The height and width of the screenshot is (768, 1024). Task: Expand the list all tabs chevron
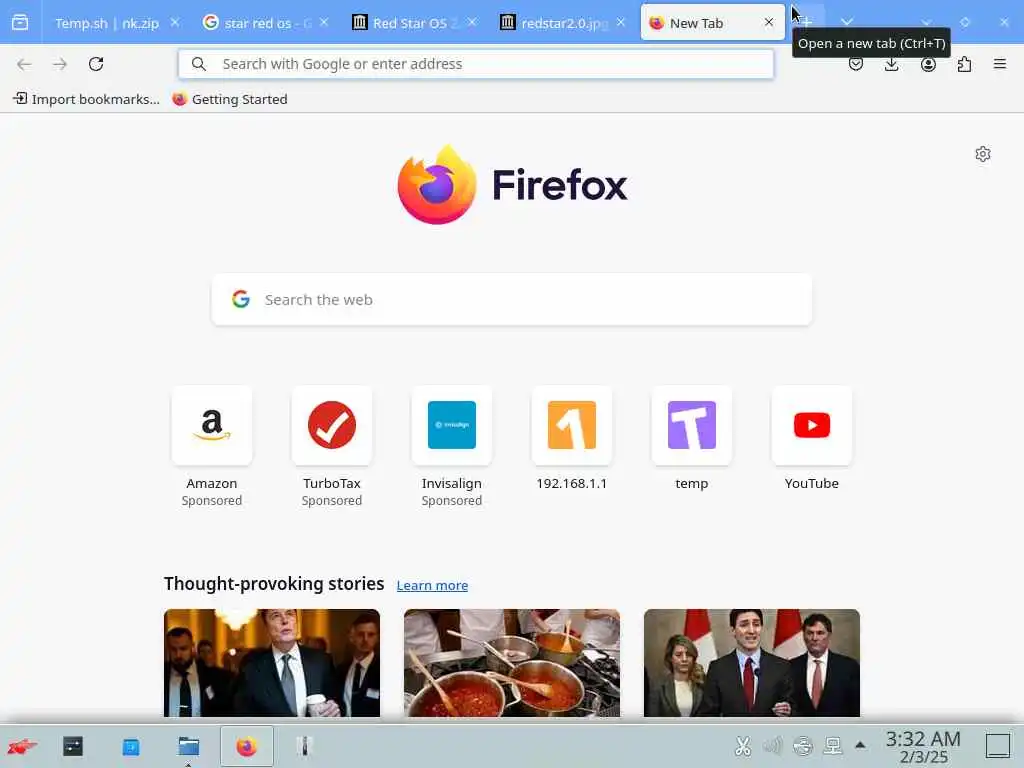pos(846,22)
